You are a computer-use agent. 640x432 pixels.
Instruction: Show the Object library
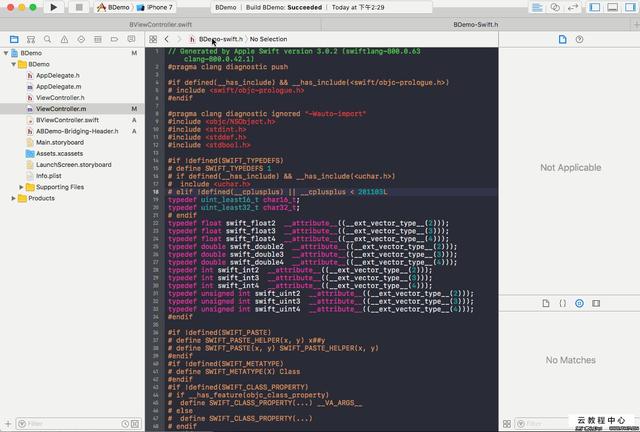click(579, 303)
